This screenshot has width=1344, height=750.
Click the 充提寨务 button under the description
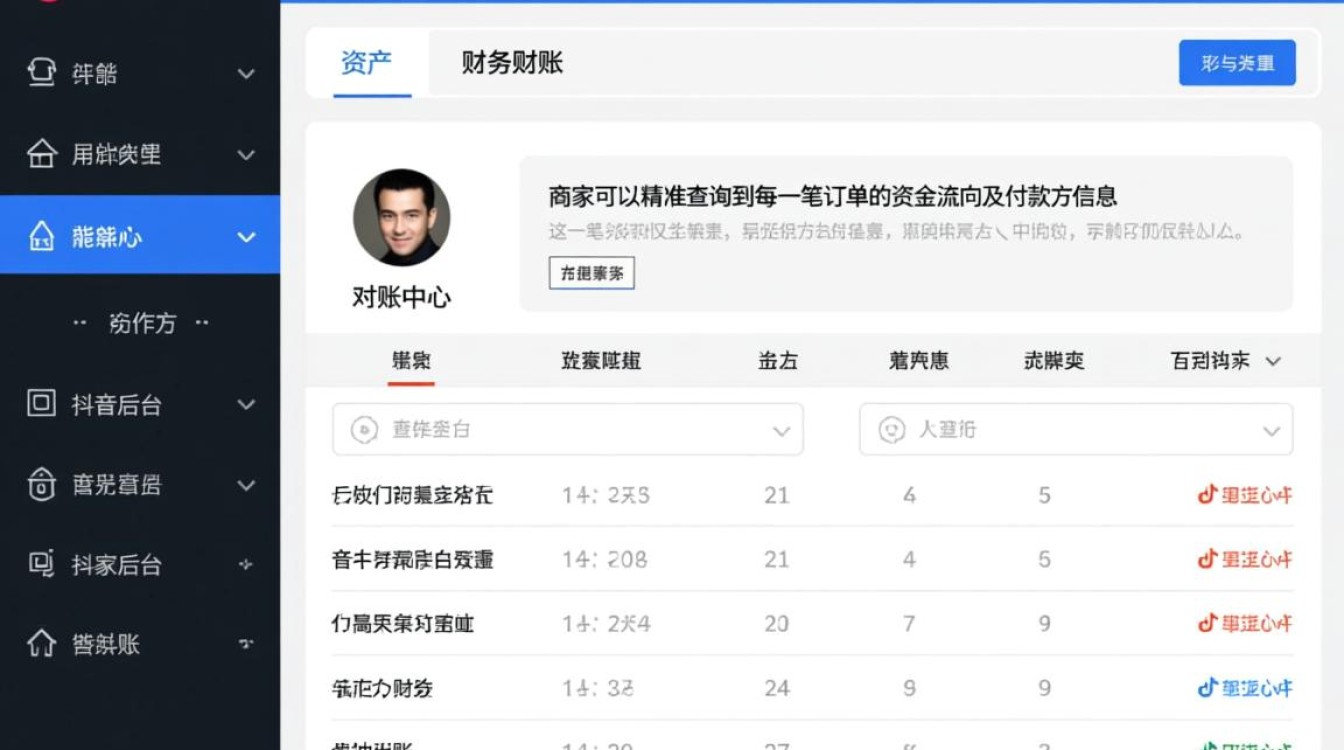point(591,272)
